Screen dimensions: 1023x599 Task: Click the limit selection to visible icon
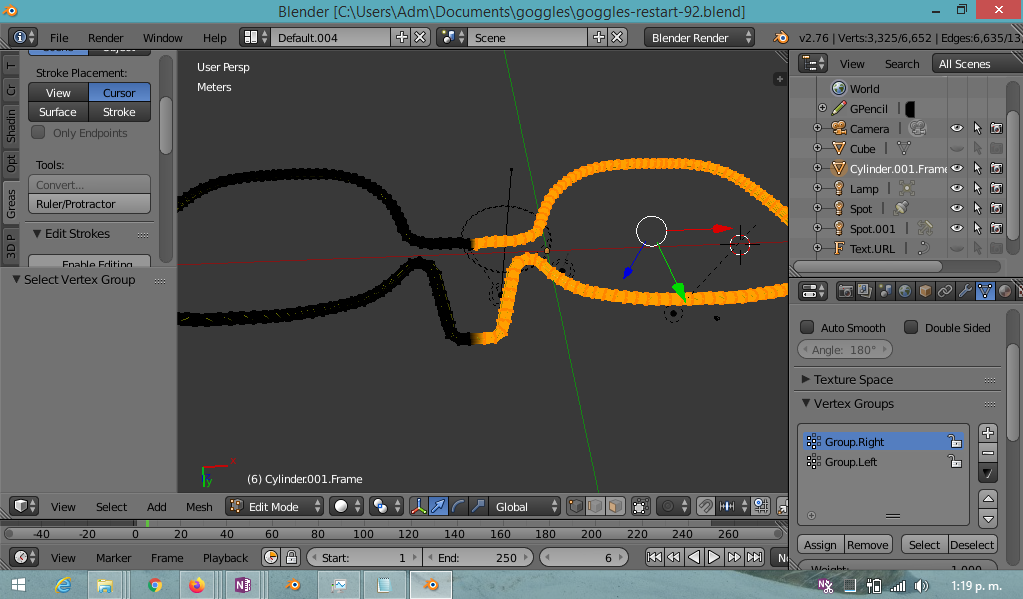[641, 506]
